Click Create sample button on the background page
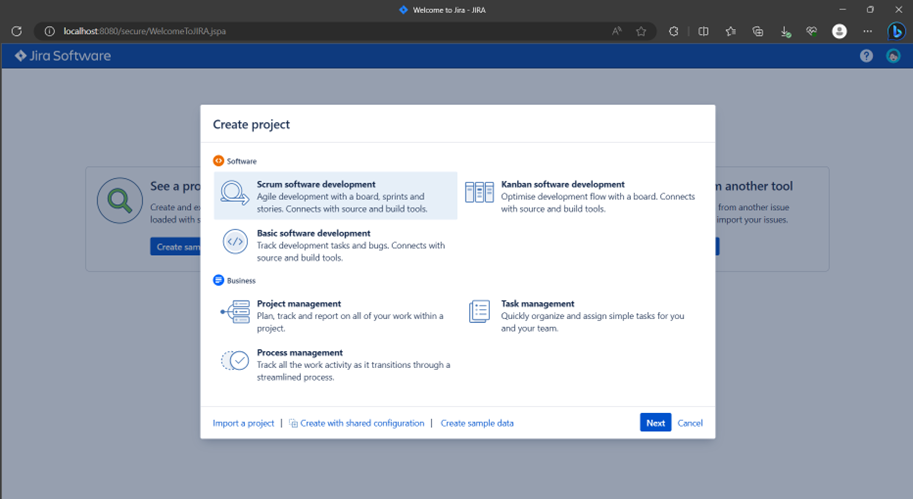The image size is (913, 499). click(175, 246)
